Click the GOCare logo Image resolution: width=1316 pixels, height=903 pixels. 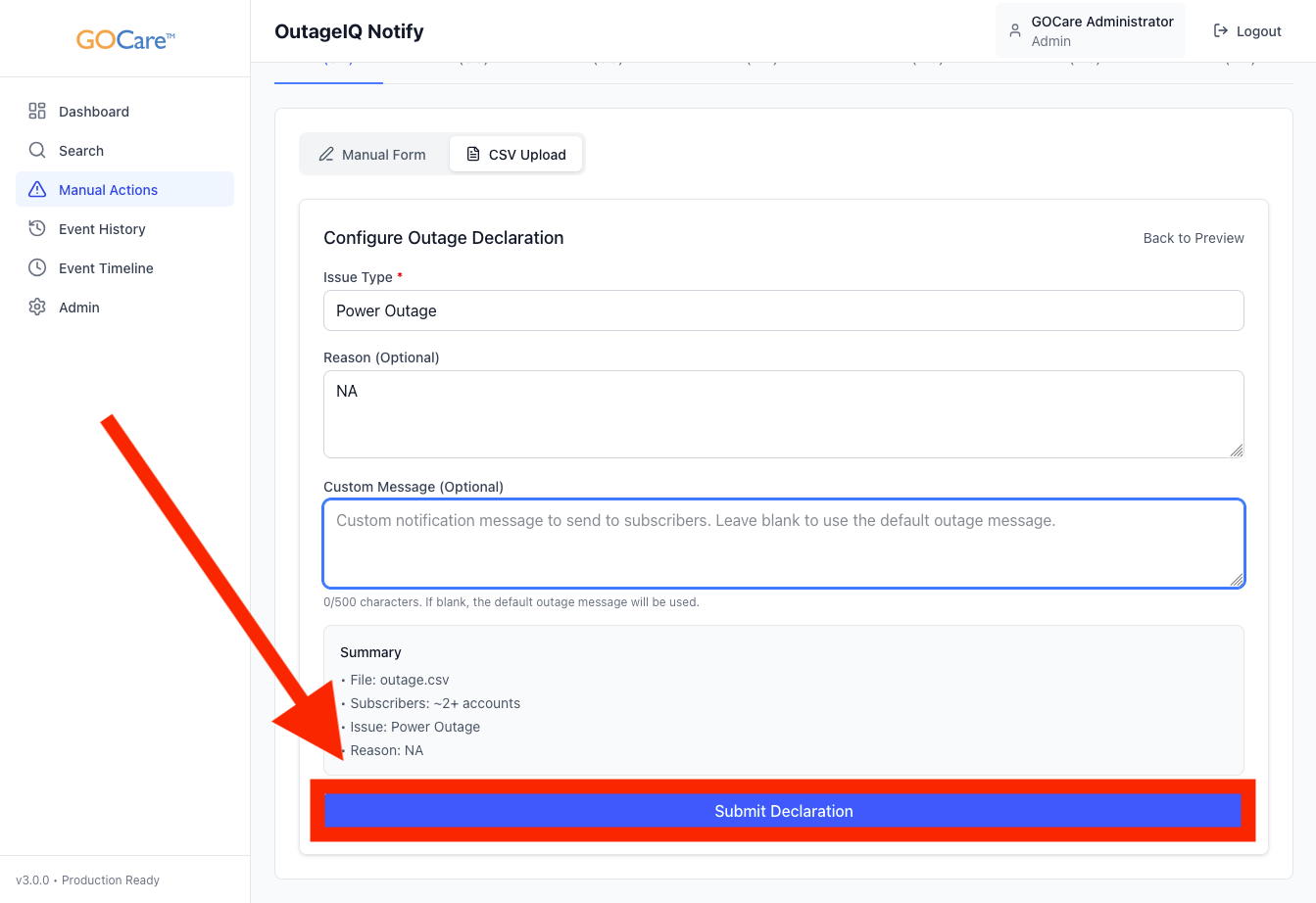coord(125,40)
